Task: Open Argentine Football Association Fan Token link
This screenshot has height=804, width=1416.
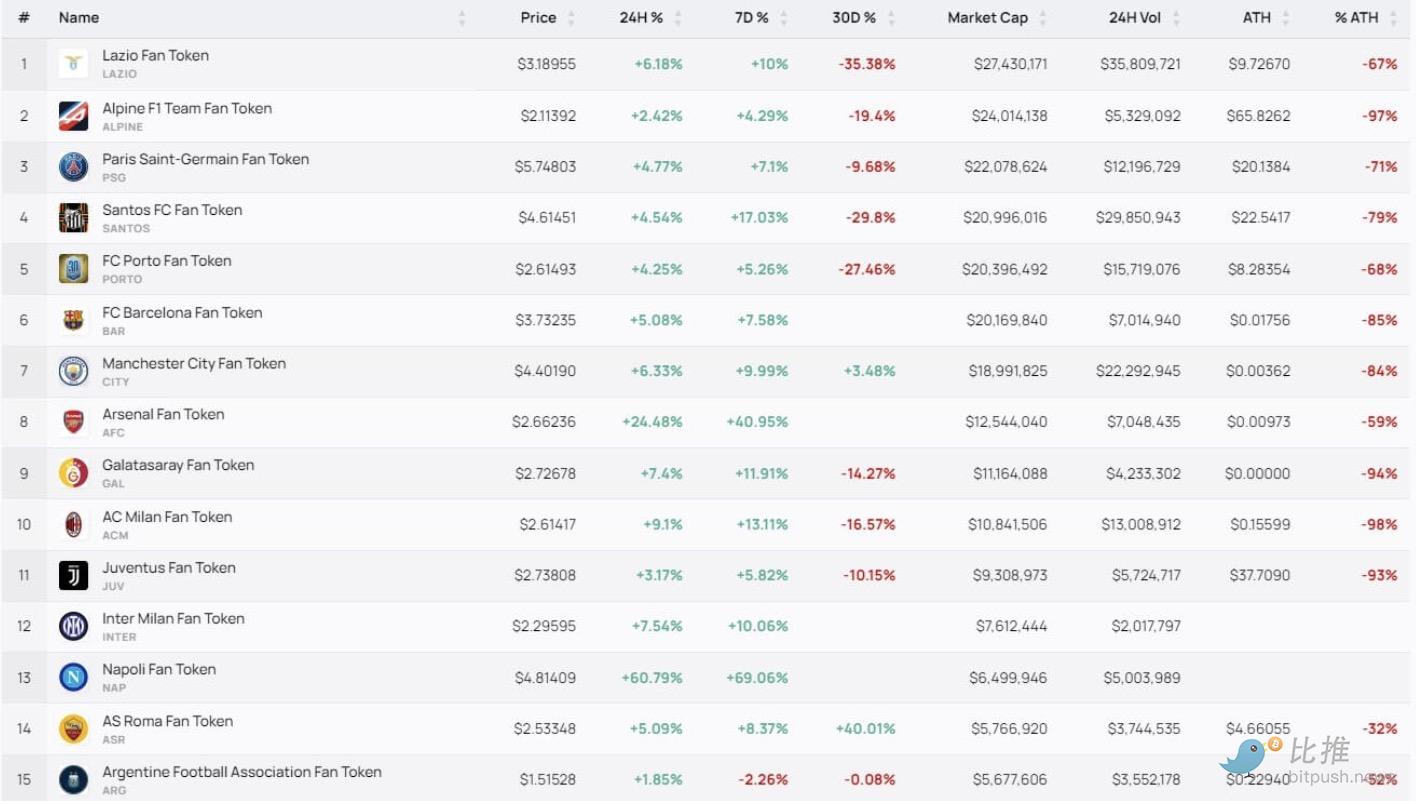Action: (x=242, y=772)
